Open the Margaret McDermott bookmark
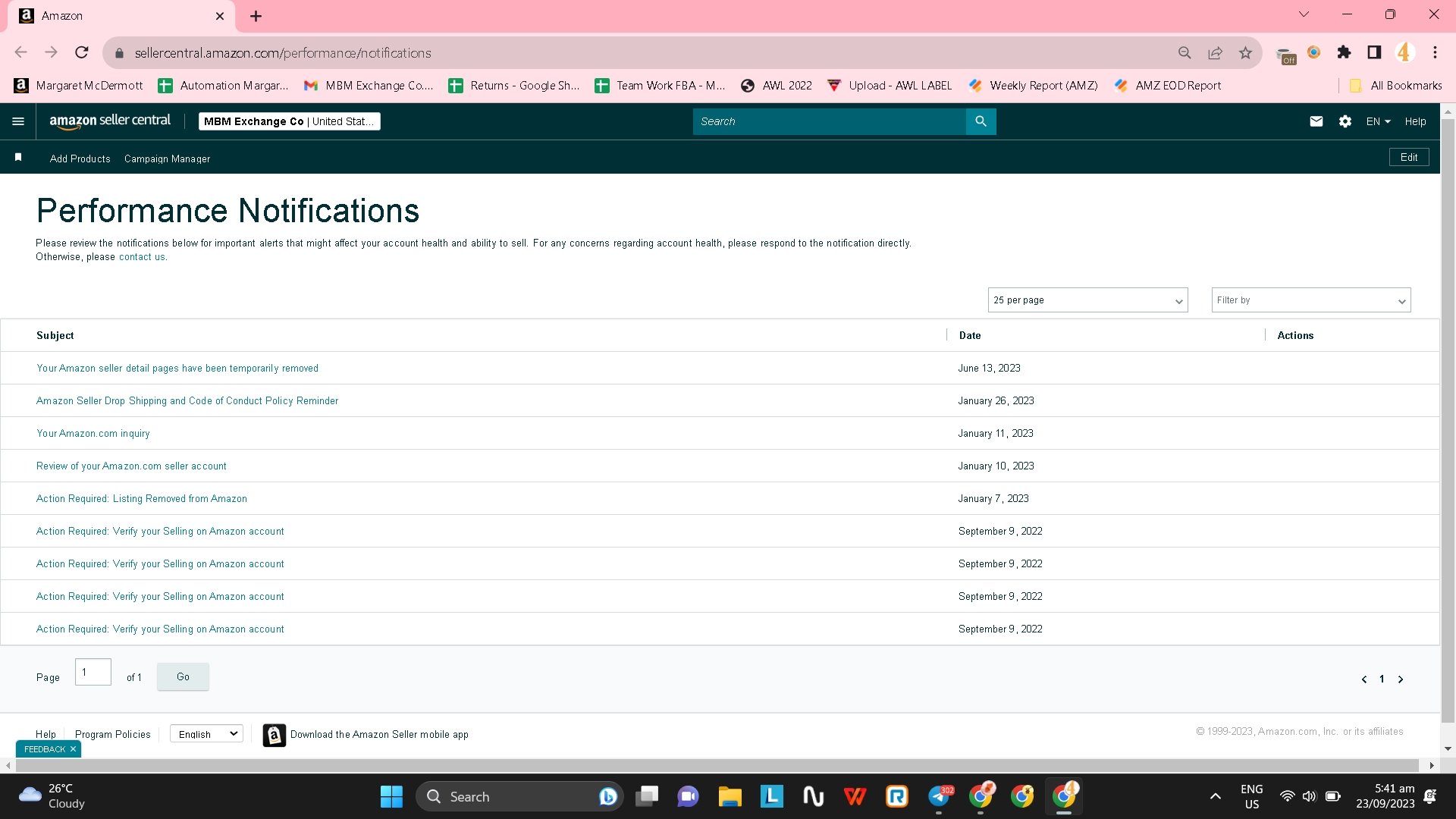1456x819 pixels. [x=79, y=86]
